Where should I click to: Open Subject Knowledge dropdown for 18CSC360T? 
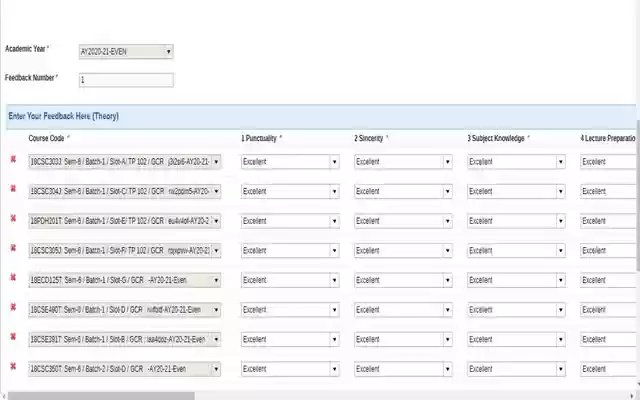click(x=516, y=369)
